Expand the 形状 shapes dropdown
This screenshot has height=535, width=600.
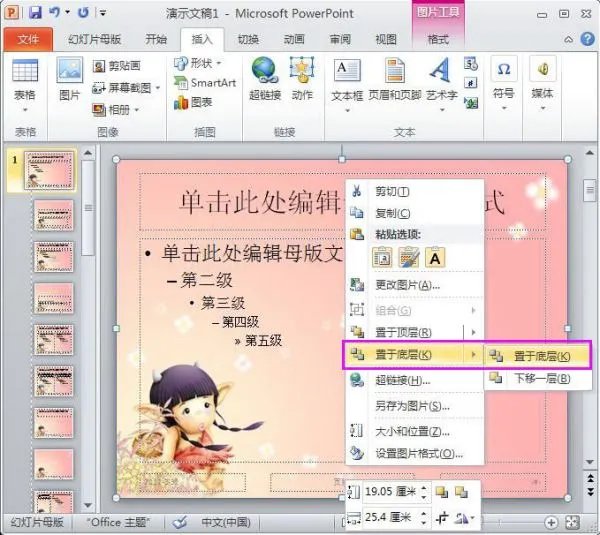point(196,63)
